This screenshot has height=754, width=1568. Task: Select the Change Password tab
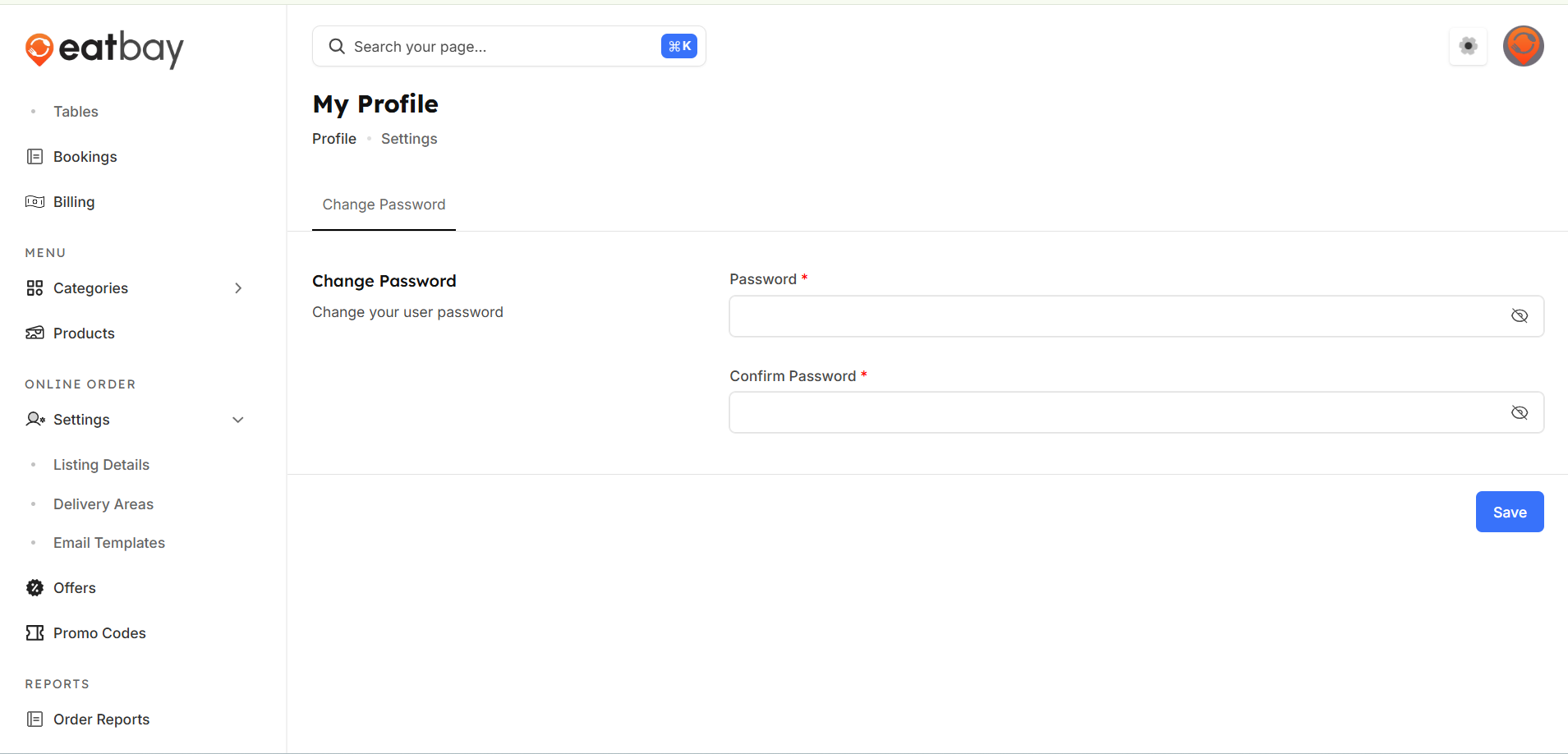click(x=384, y=205)
